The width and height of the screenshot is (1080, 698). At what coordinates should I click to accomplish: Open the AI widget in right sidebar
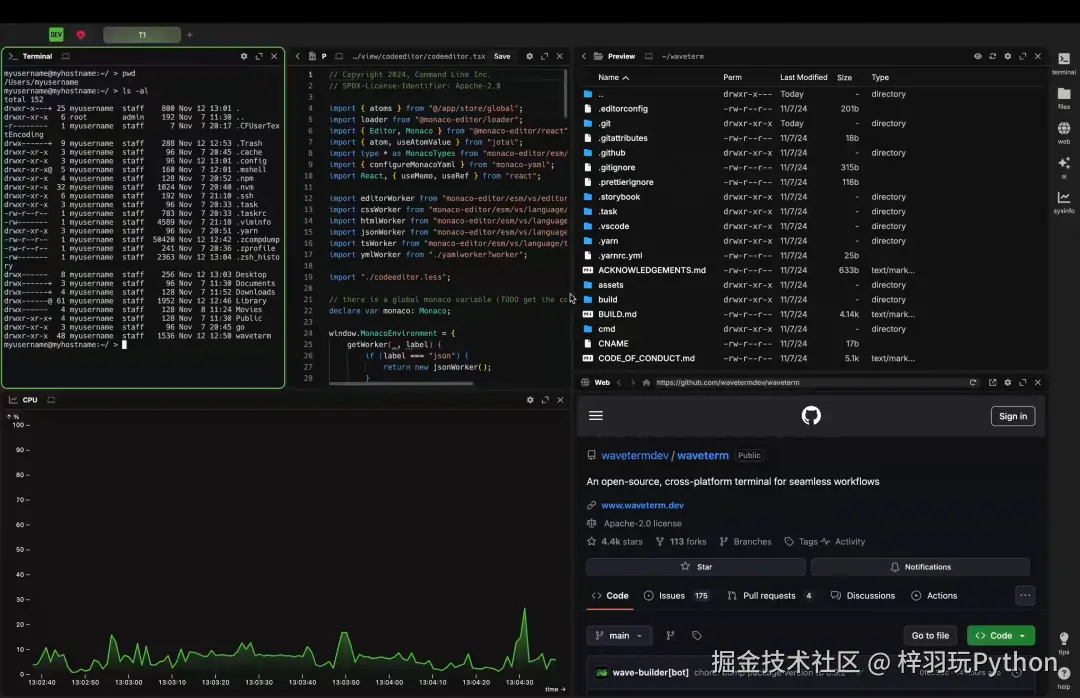pos(1063,166)
